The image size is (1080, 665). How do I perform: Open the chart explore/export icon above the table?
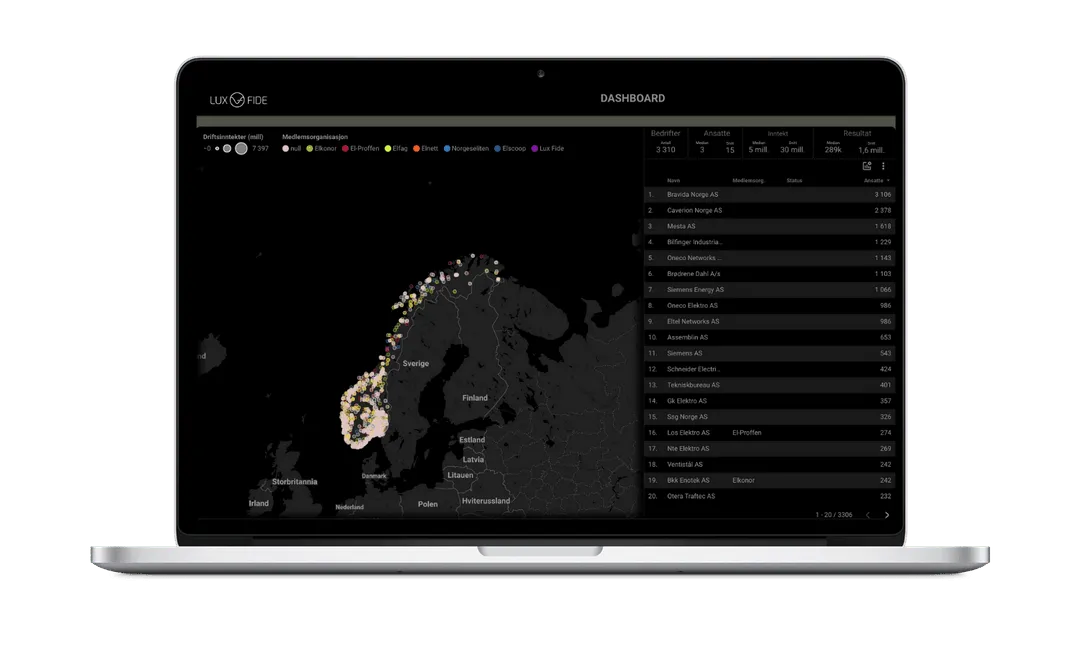866,166
